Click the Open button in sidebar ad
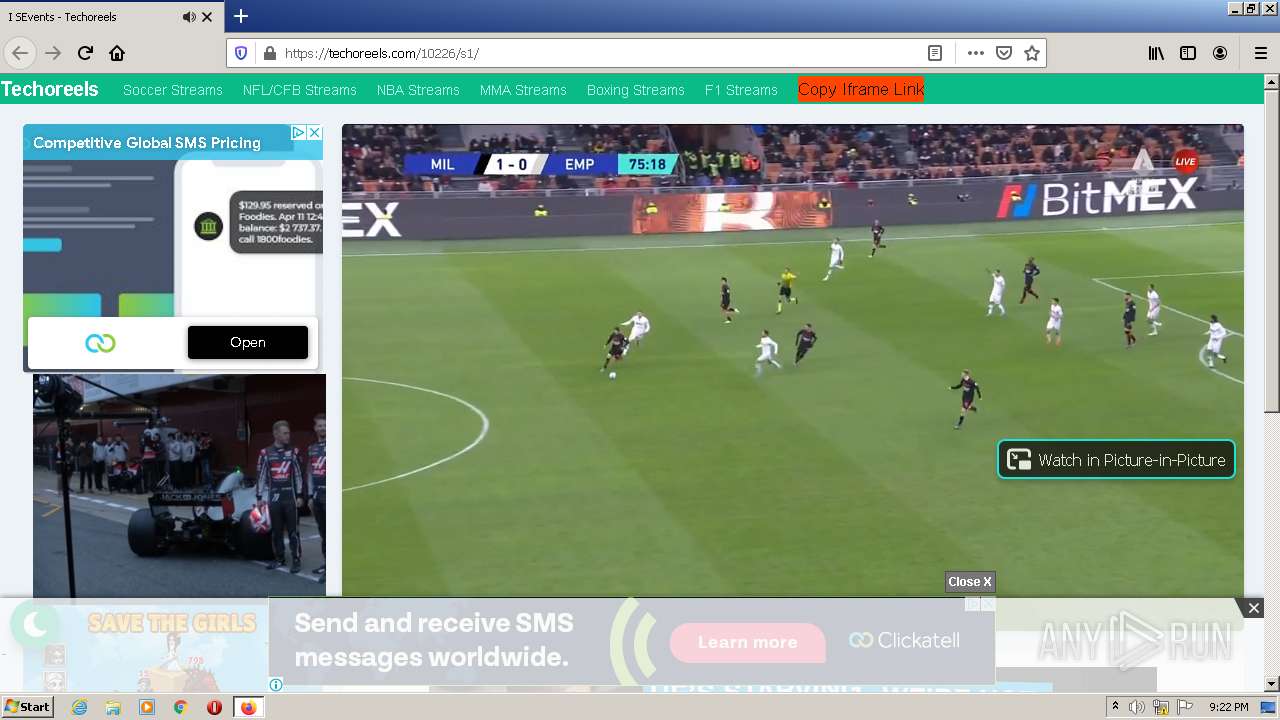Image resolution: width=1280 pixels, height=720 pixels. point(248,342)
